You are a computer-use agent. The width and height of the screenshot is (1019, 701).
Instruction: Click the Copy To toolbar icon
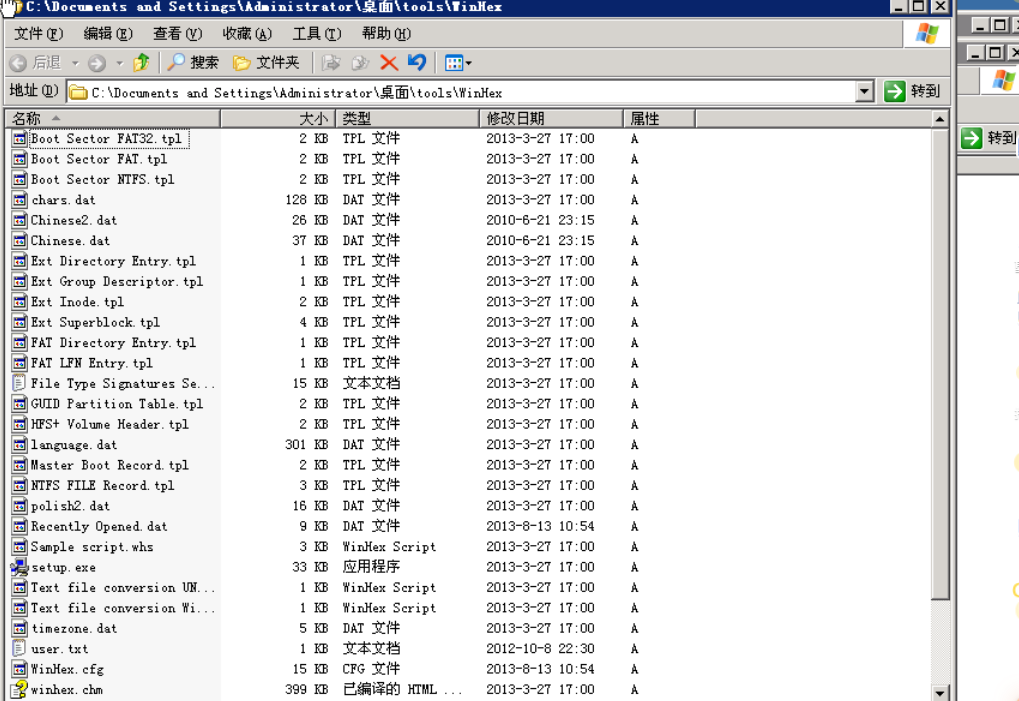point(360,62)
